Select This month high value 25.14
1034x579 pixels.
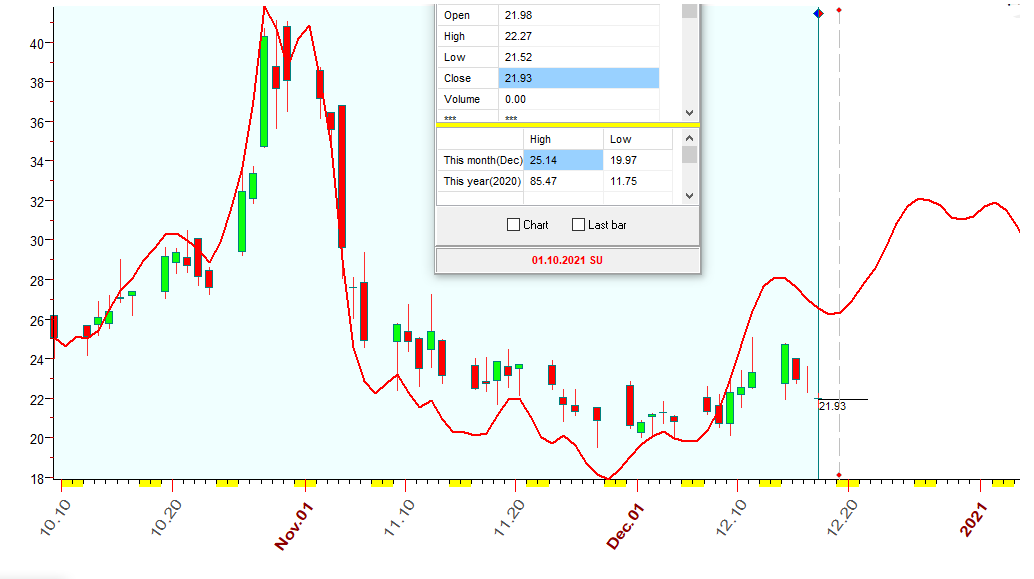[x=563, y=160]
